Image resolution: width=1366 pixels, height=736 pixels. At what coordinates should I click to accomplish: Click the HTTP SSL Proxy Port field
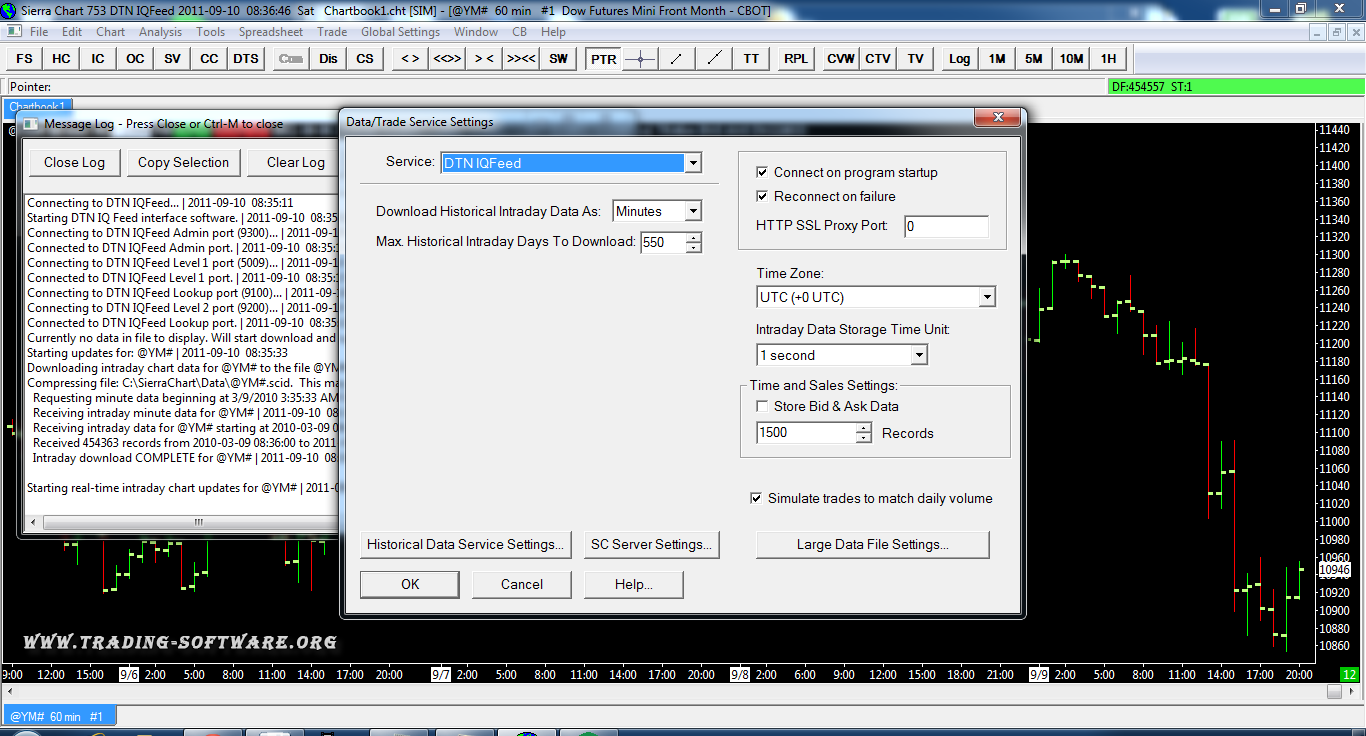pyautogui.click(x=945, y=226)
